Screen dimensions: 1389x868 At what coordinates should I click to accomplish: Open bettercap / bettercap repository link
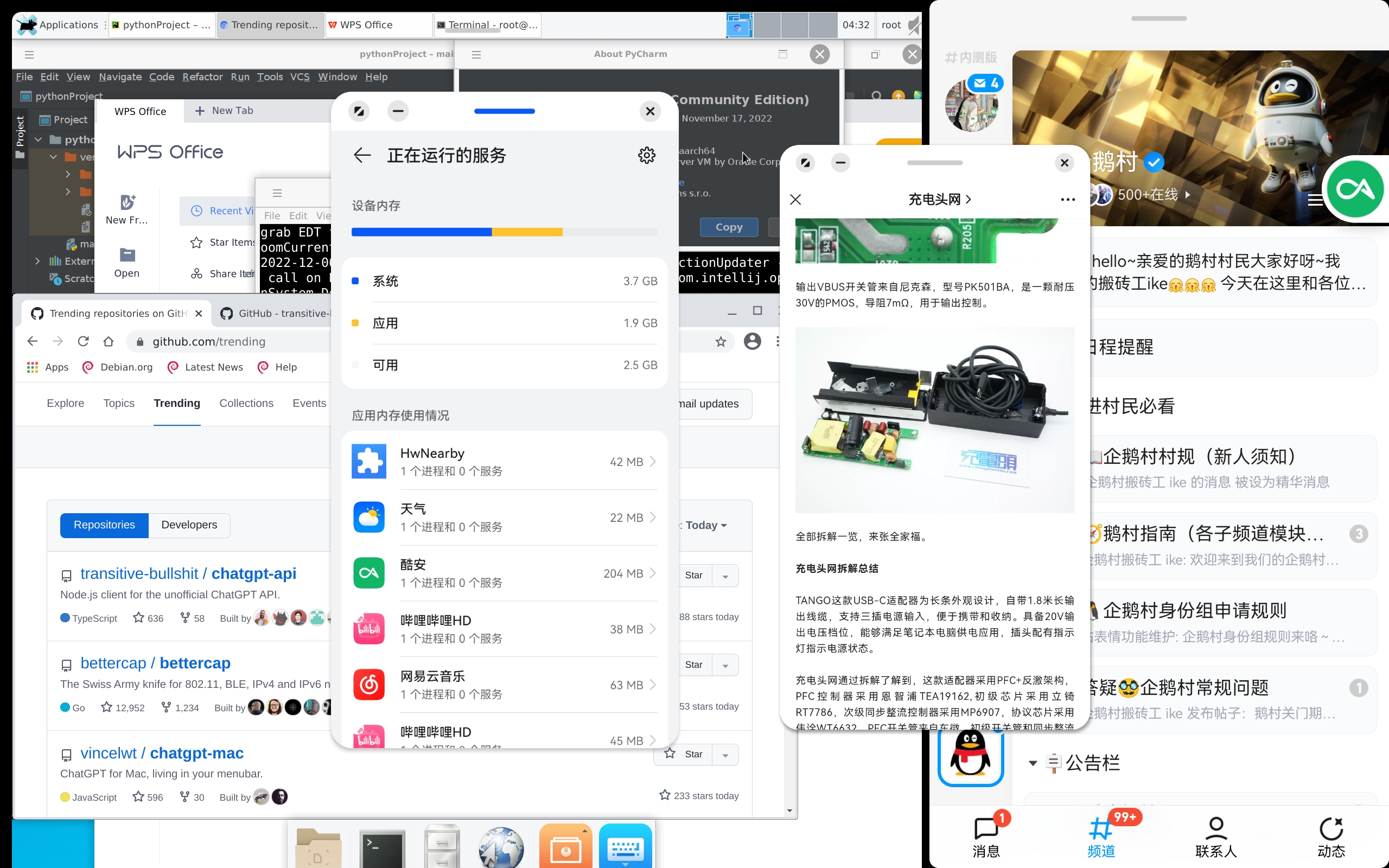(x=156, y=662)
